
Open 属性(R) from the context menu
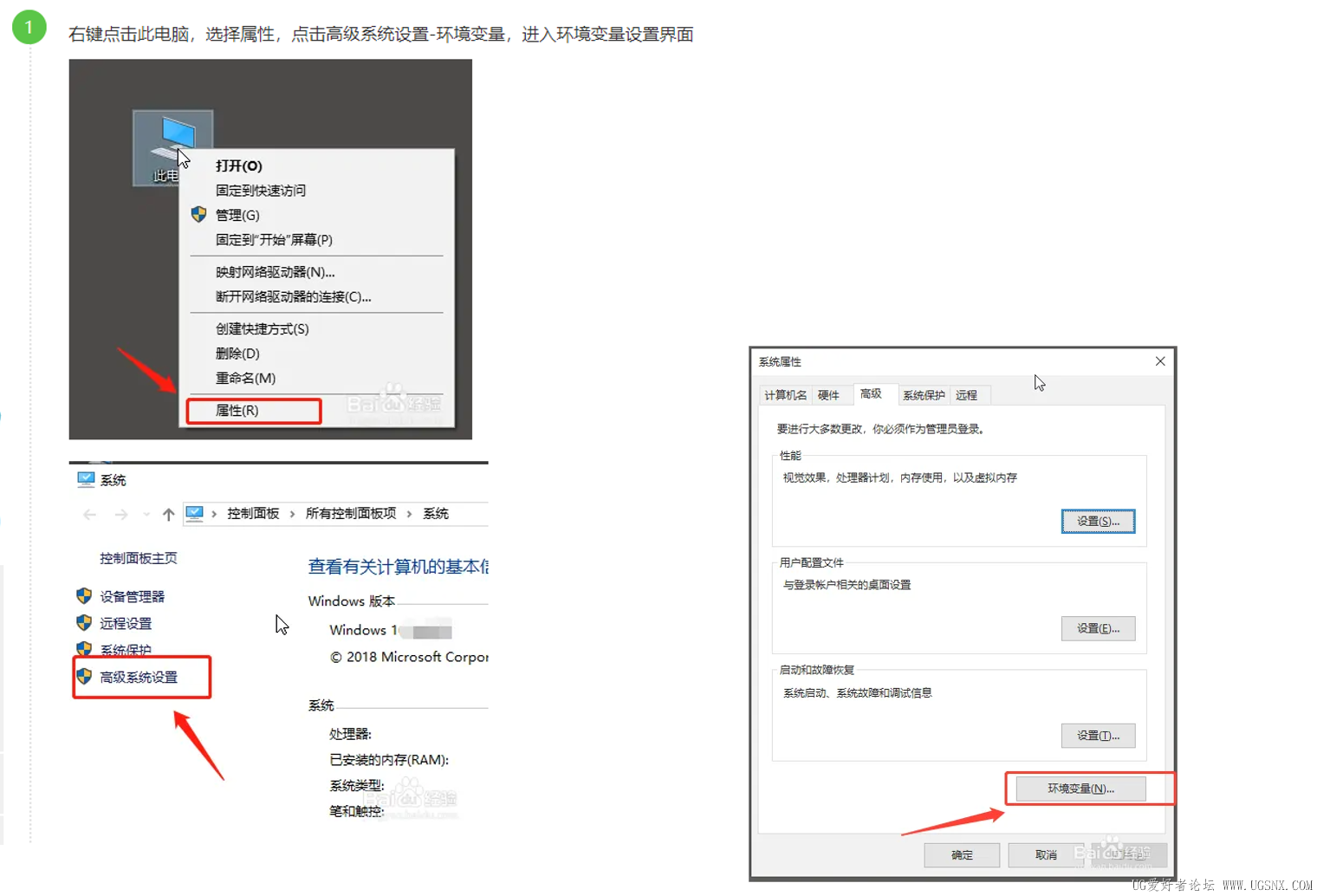[x=237, y=411]
